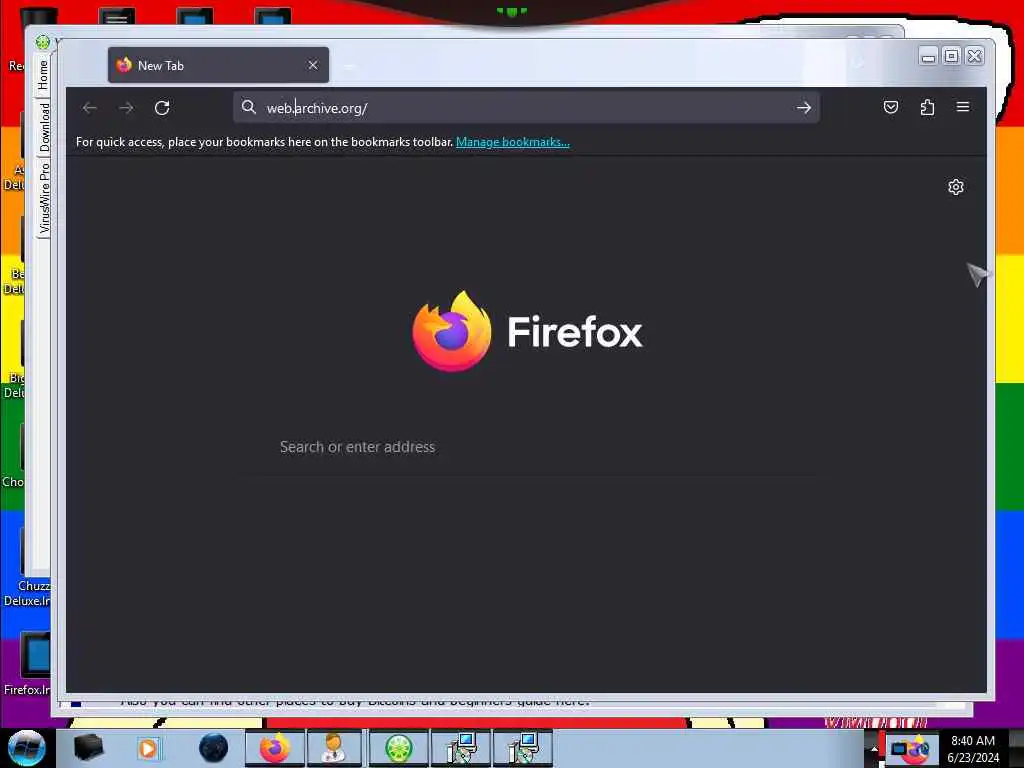
Task: Go forward using the Firefox forward arrow
Action: click(x=126, y=108)
